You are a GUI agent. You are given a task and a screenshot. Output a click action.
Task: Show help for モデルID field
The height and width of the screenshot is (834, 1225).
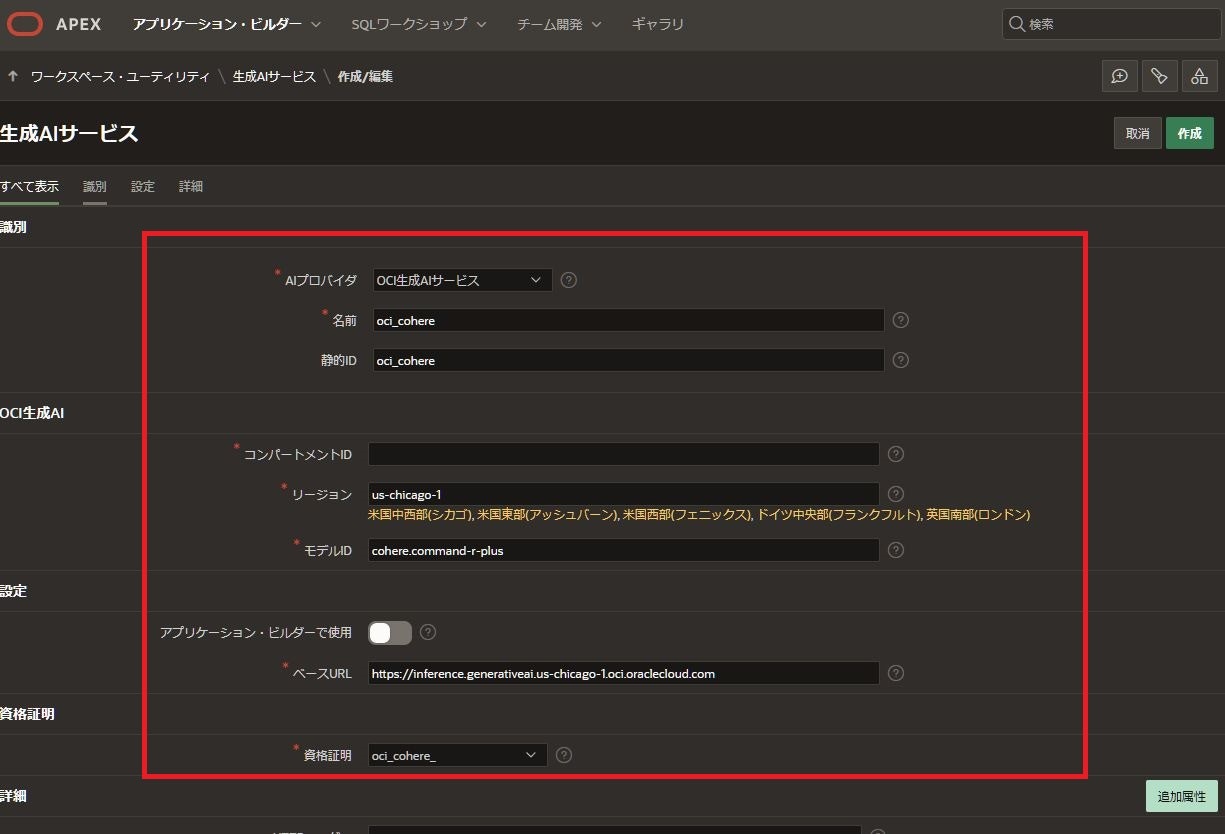(x=896, y=550)
